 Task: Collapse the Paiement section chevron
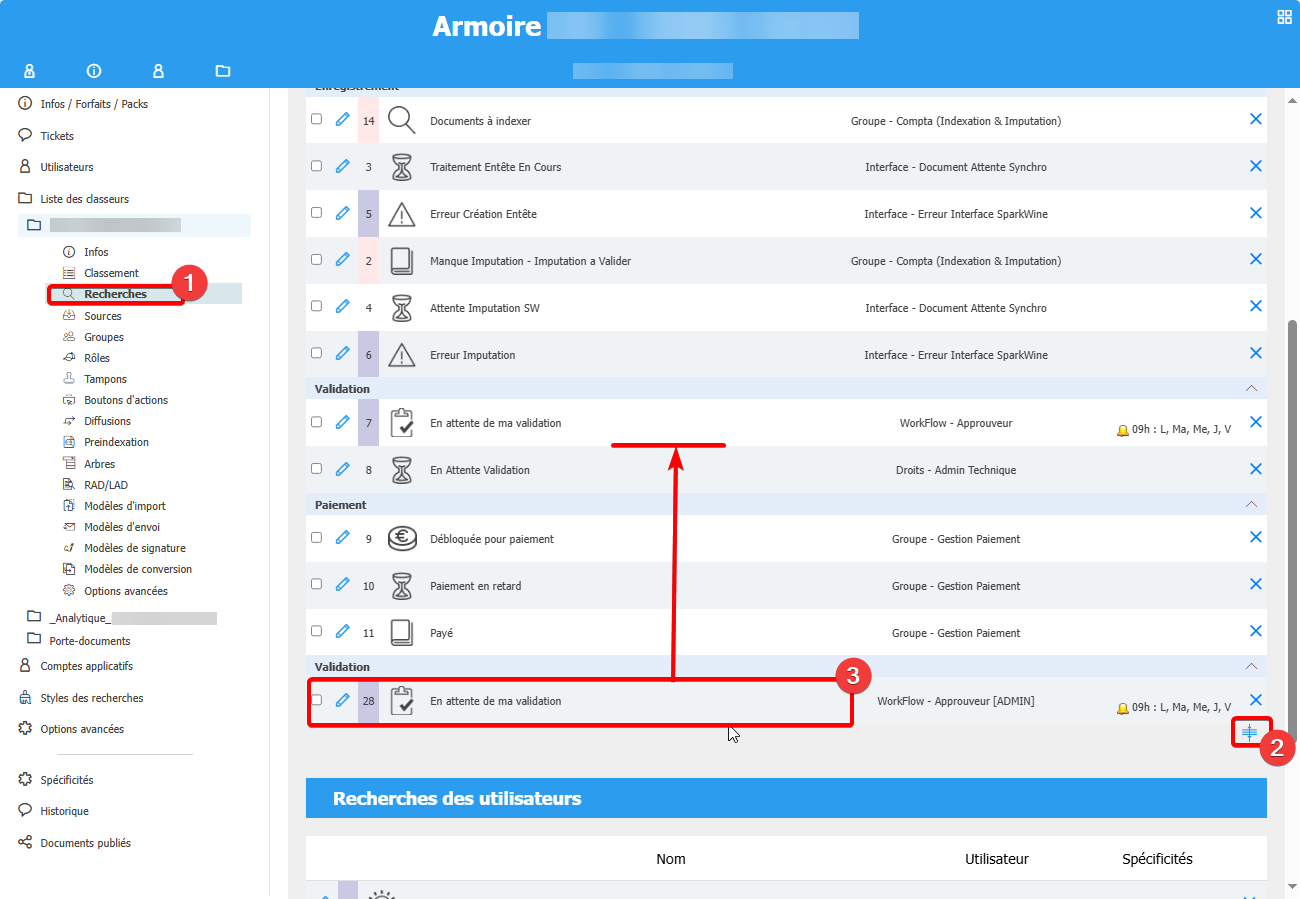click(1250, 505)
